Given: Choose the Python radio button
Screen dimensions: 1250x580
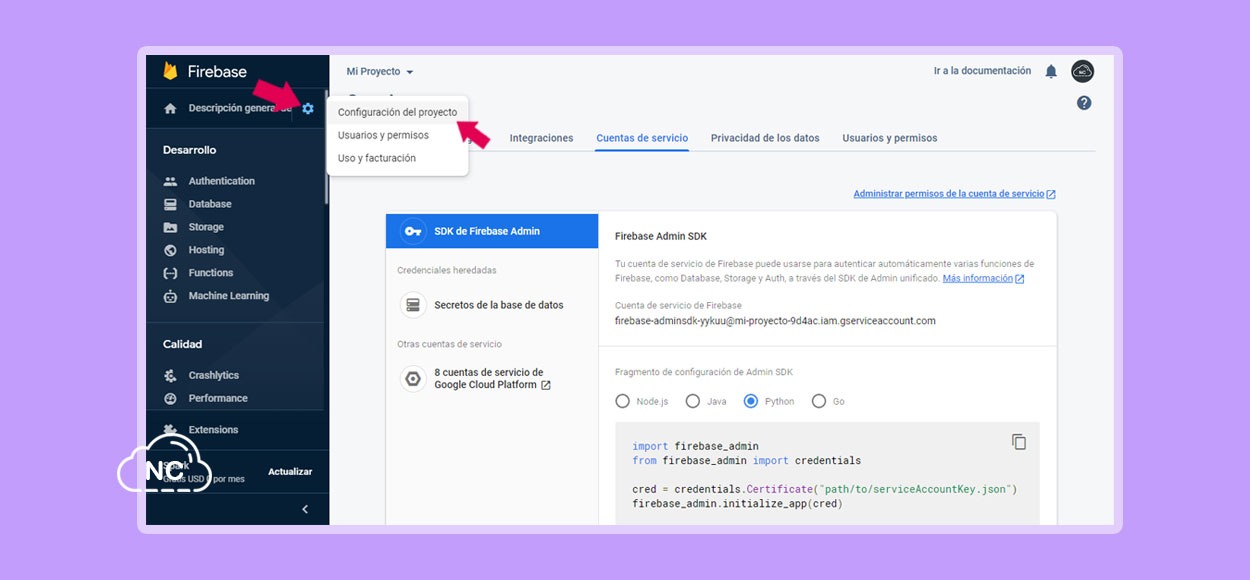Looking at the screenshot, I should pos(751,401).
